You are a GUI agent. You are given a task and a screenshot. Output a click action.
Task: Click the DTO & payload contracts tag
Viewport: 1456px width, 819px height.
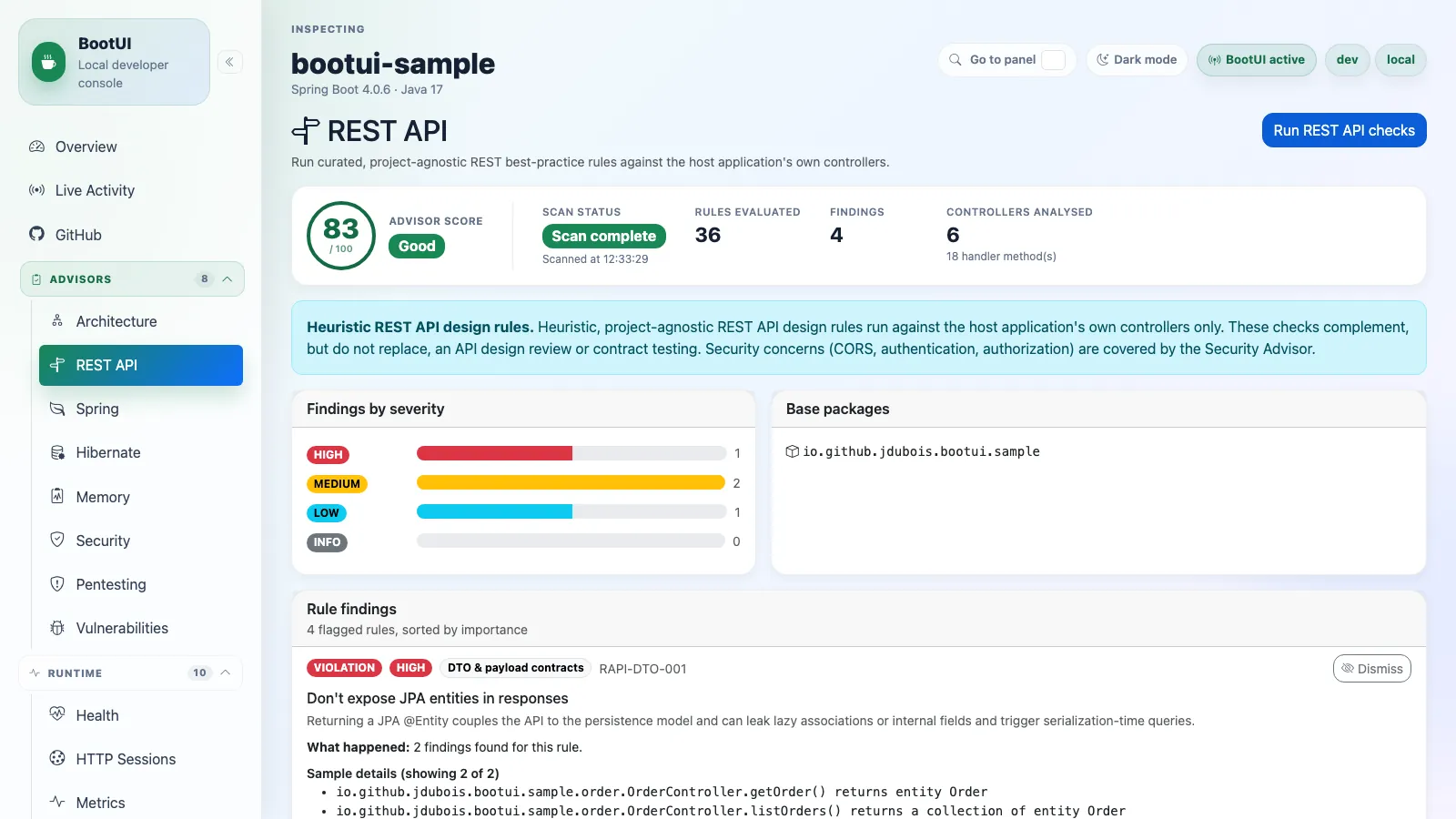pos(516,668)
